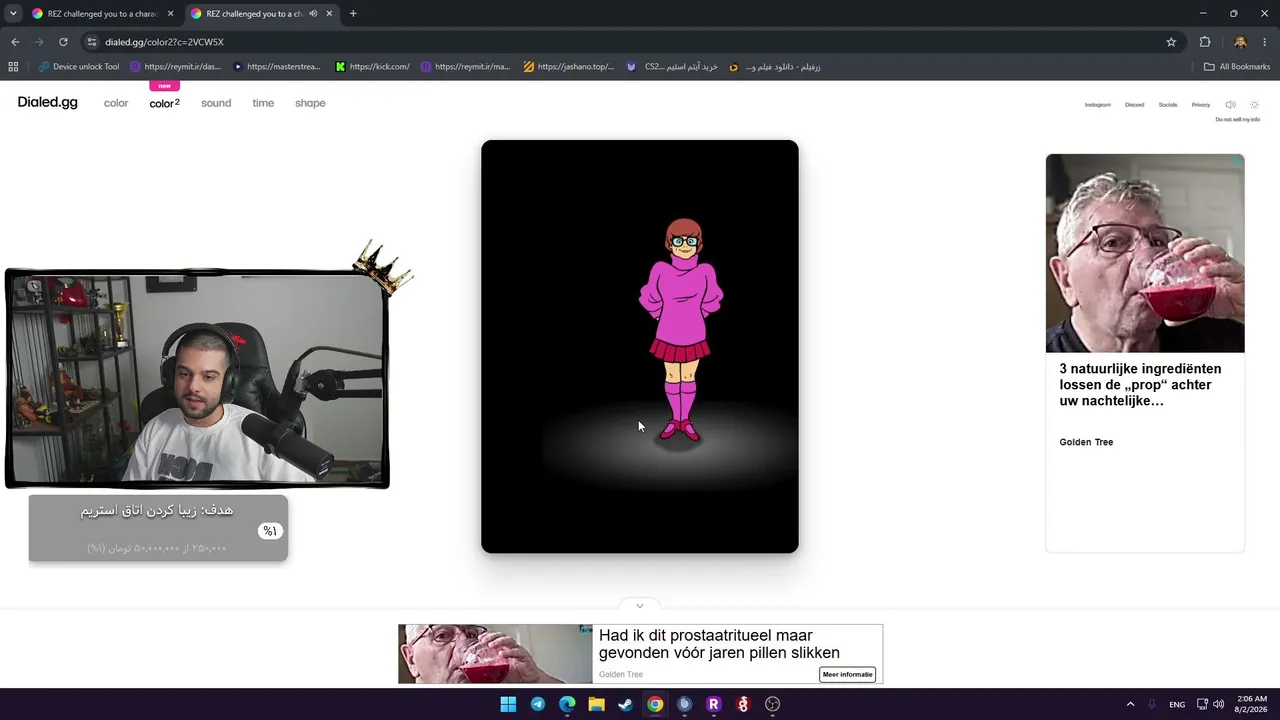
Task: Expand the chevron below the game card
Action: tap(640, 605)
